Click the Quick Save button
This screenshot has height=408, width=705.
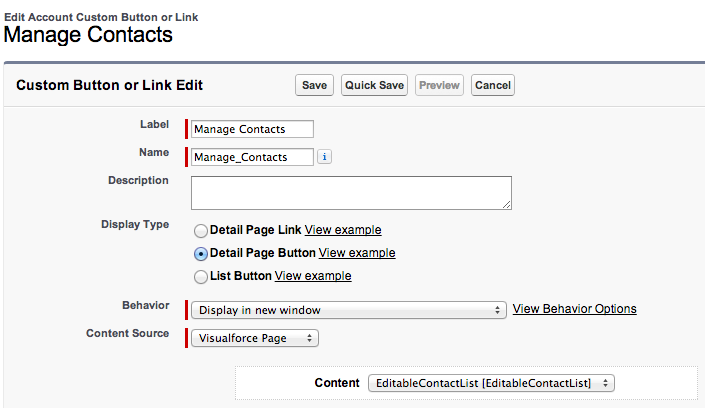click(375, 85)
